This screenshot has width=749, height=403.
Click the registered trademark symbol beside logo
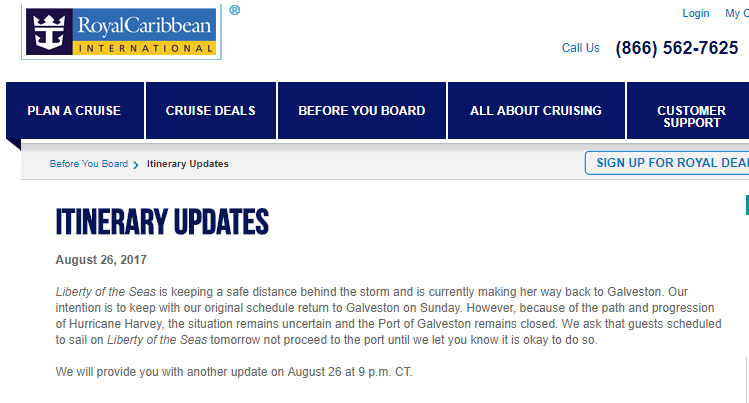pyautogui.click(x=235, y=10)
